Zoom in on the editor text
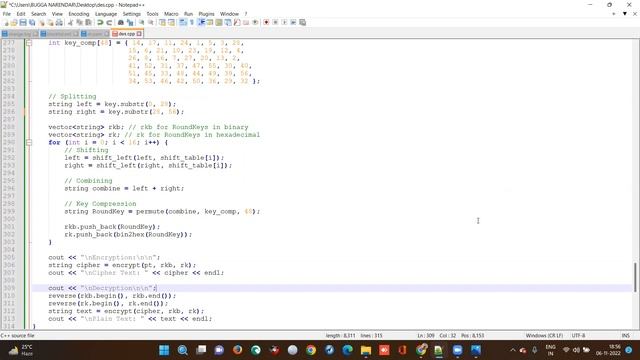Screen dimensions: 640x360 click(x=141, y=22)
